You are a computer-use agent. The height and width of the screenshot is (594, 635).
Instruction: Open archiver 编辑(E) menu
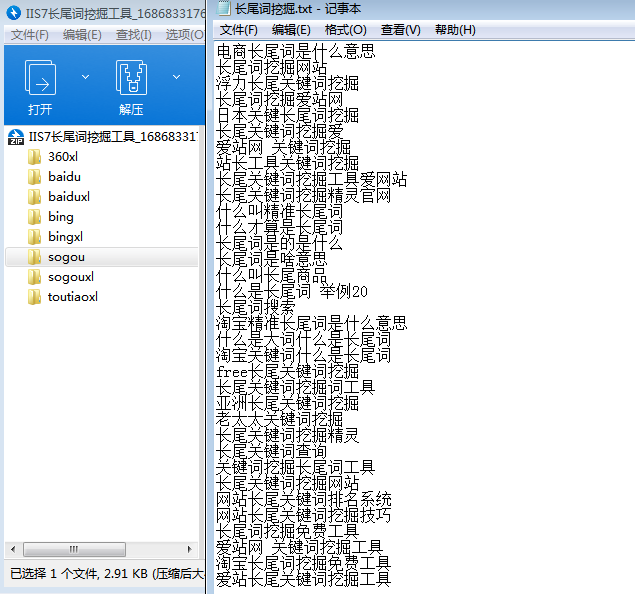[x=82, y=35]
